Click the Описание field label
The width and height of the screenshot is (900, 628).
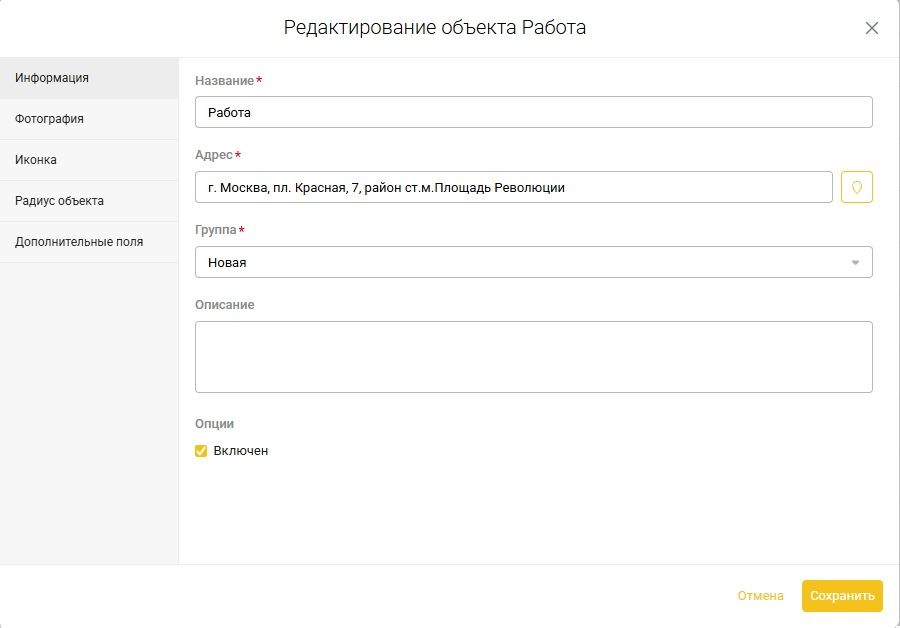(224, 305)
